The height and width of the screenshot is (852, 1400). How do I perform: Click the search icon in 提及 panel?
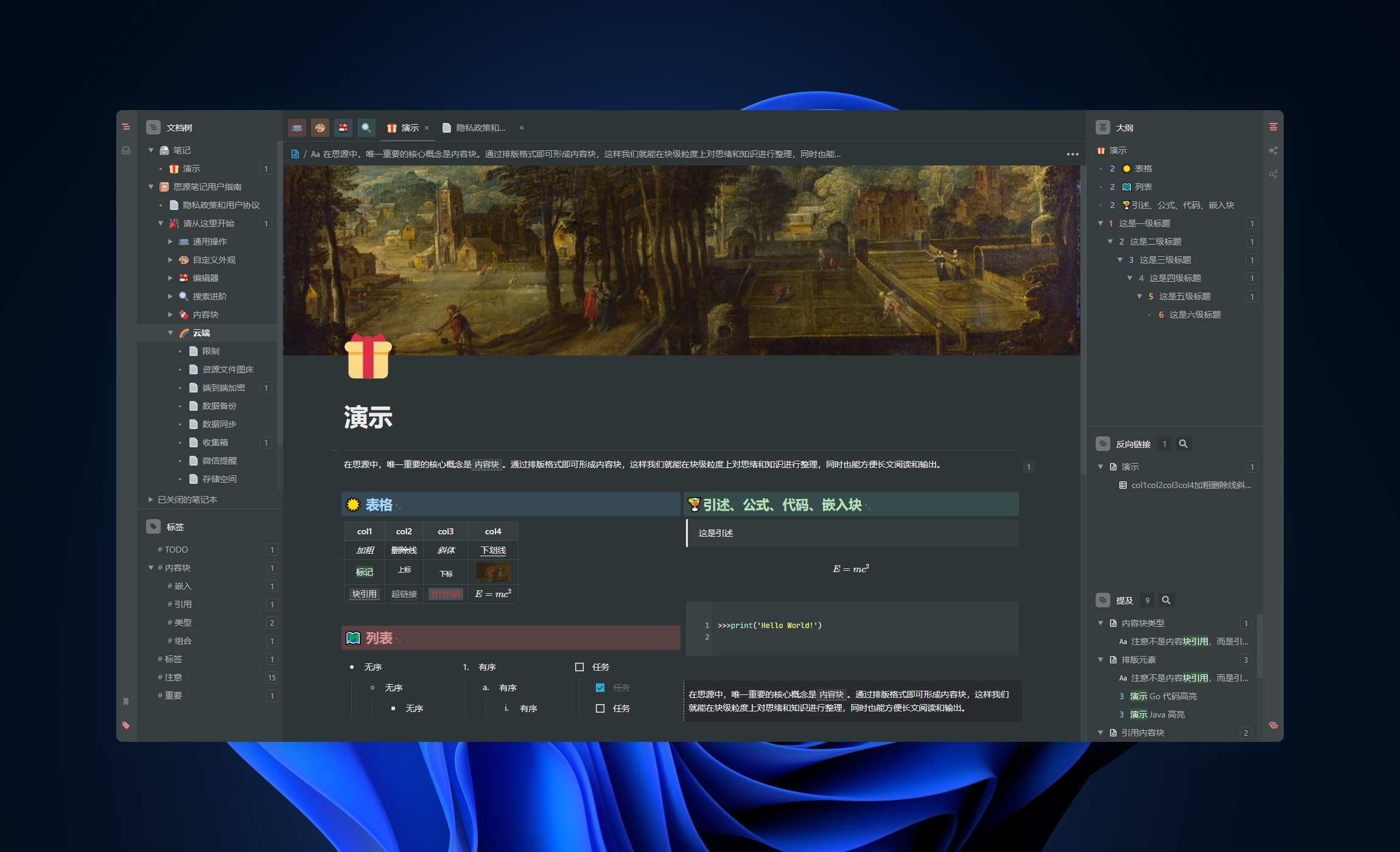[x=1166, y=600]
